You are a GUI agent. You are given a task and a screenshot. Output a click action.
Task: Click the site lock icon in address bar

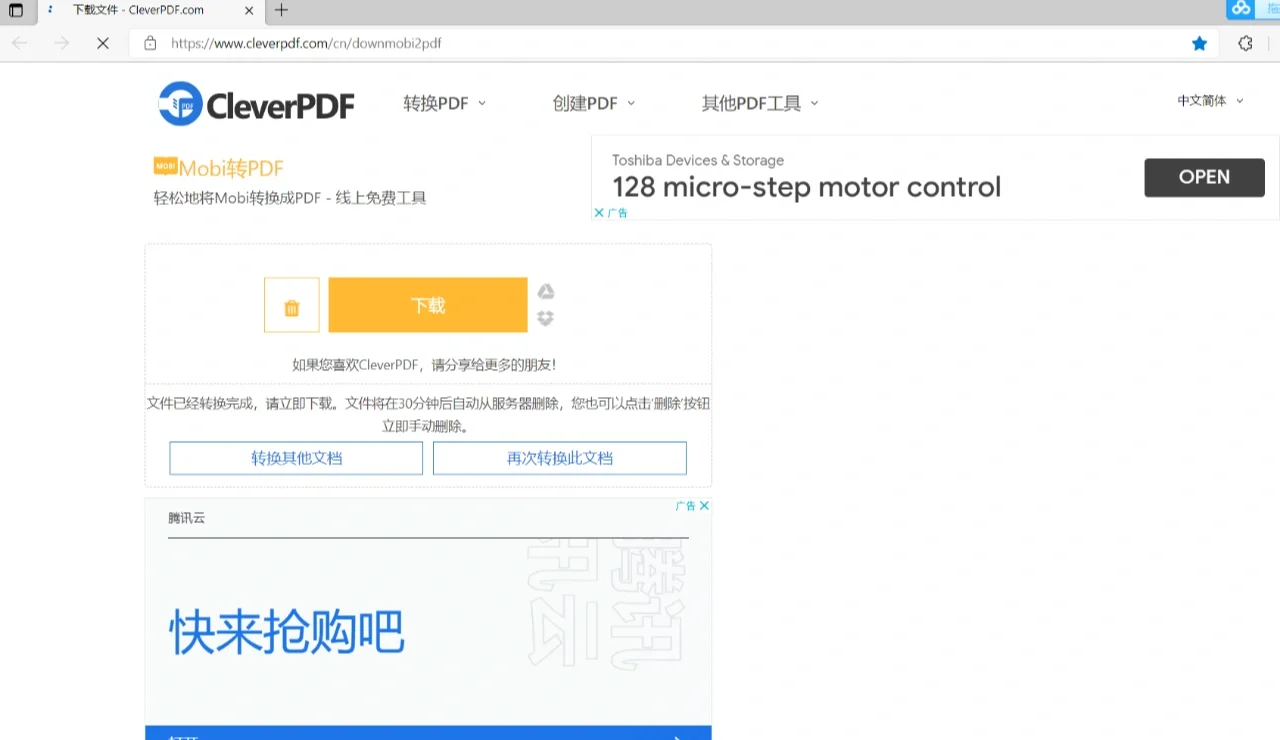150,44
